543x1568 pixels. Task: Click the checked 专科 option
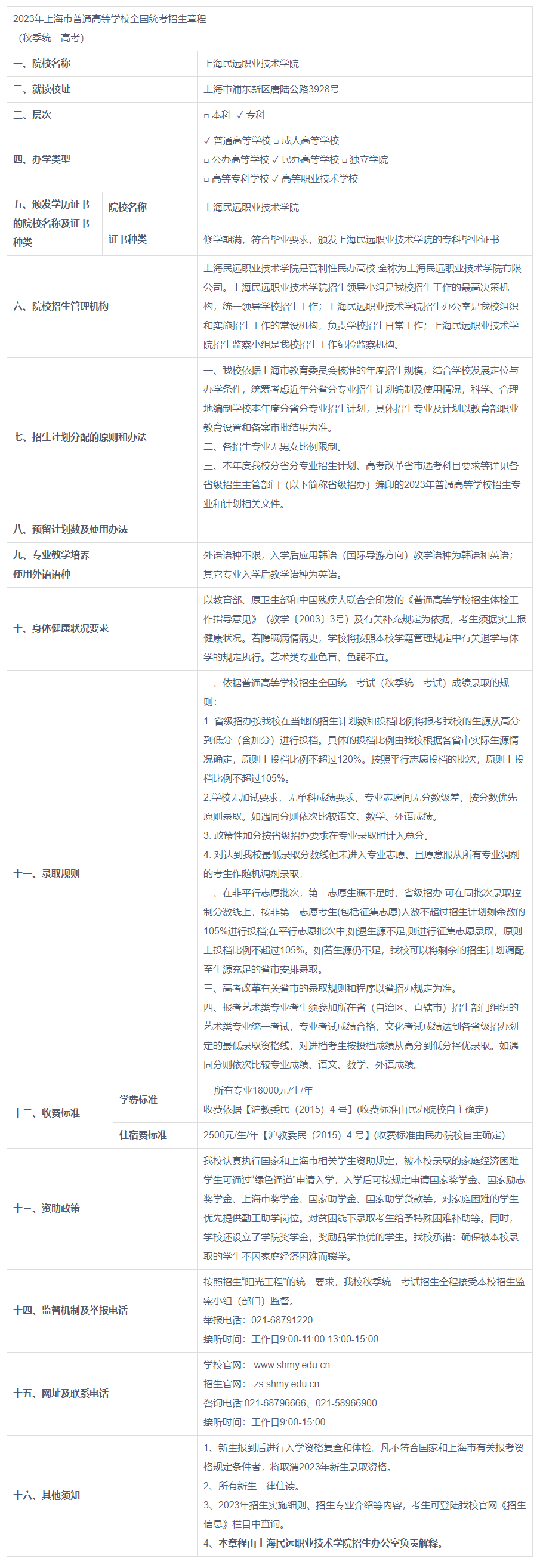pyautogui.click(x=250, y=115)
